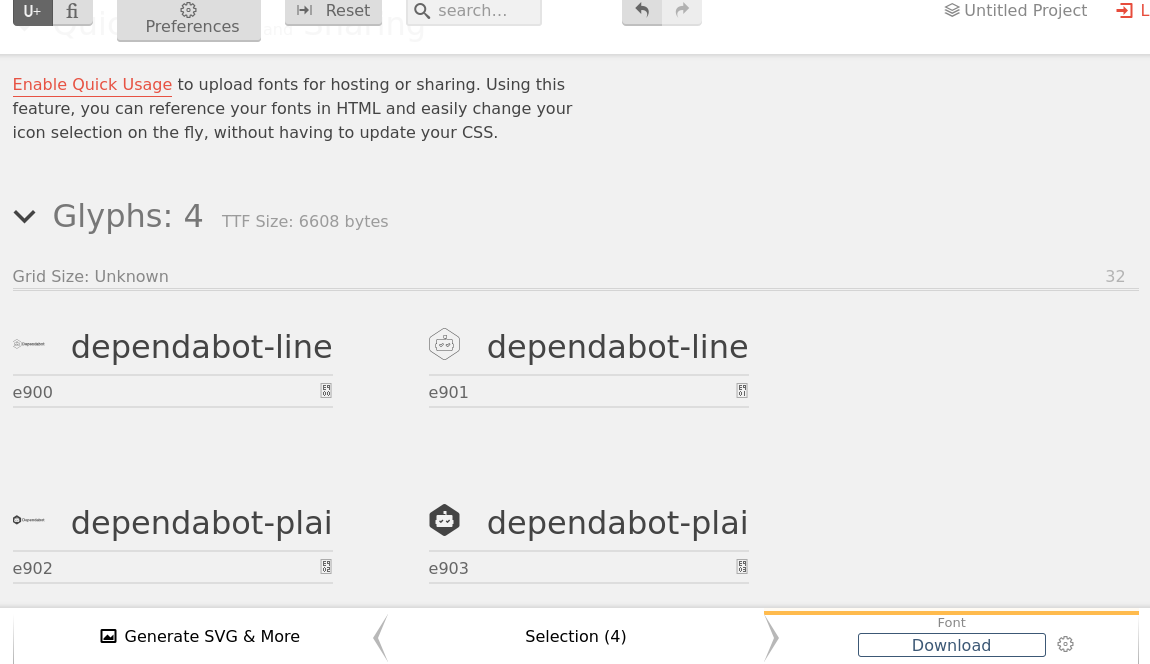Image resolution: width=1150 pixels, height=664 pixels.
Task: Collapse the Glyphs section chevron
Action: (24, 217)
